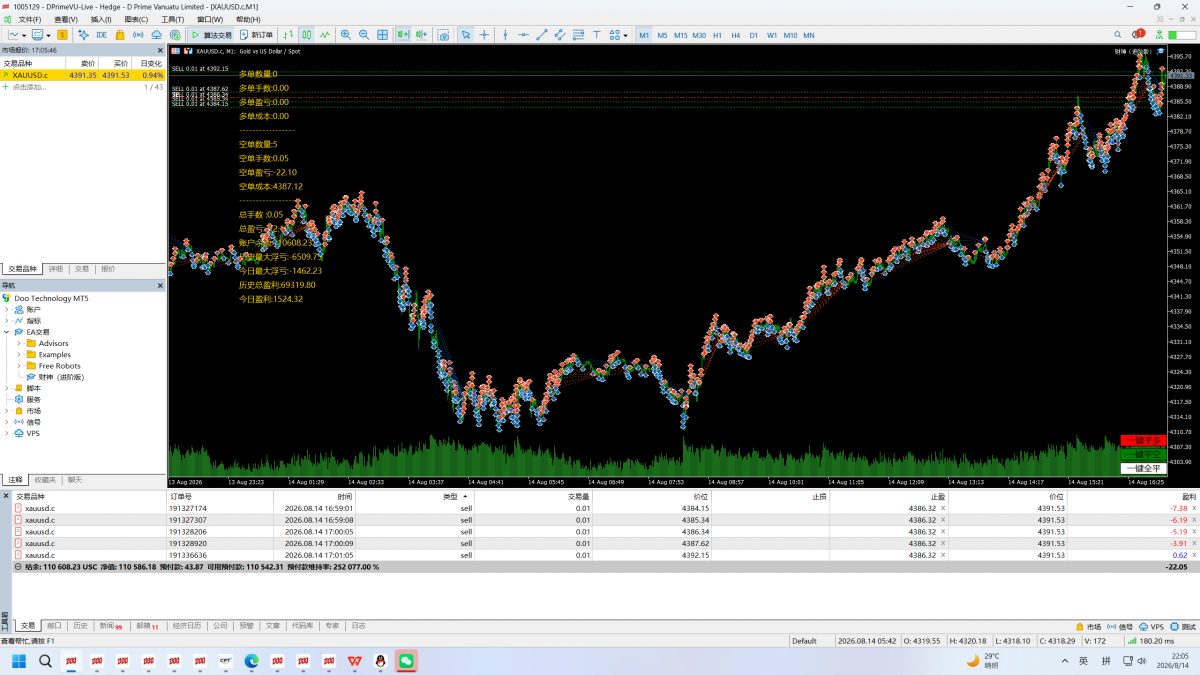Zoom in on the chart
Viewport: 1200px width, 675px height.
pos(346,35)
